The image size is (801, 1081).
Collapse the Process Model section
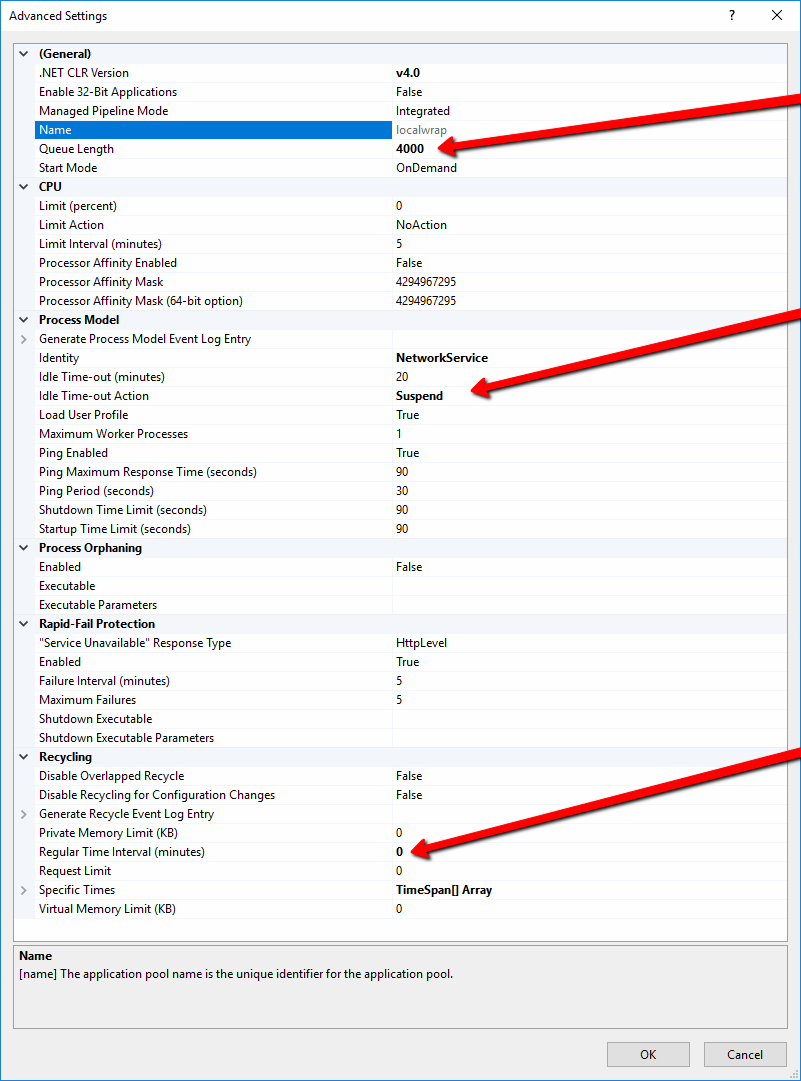24,320
